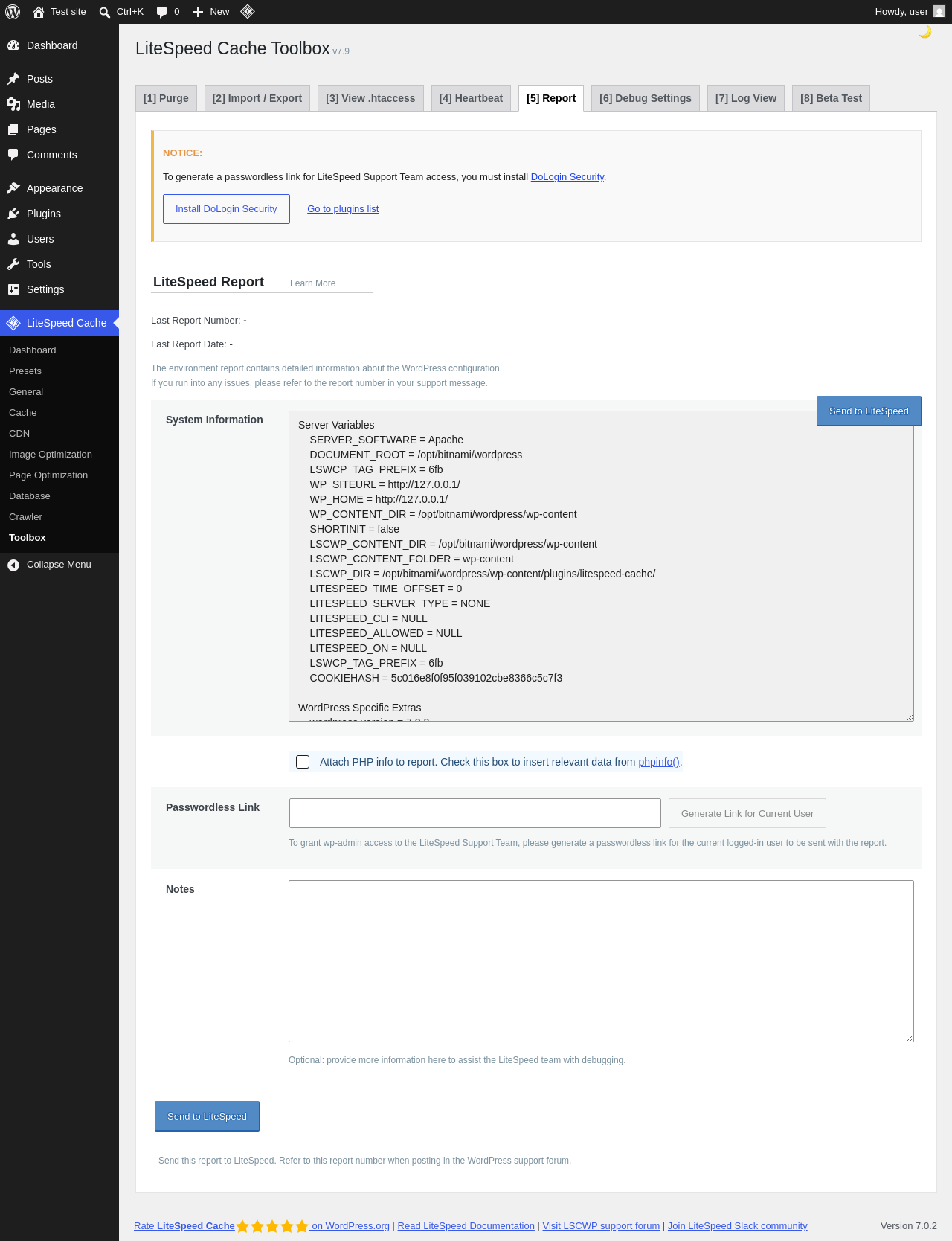Switch to the [1] Purge tab
The image size is (952, 1241).
166,98
